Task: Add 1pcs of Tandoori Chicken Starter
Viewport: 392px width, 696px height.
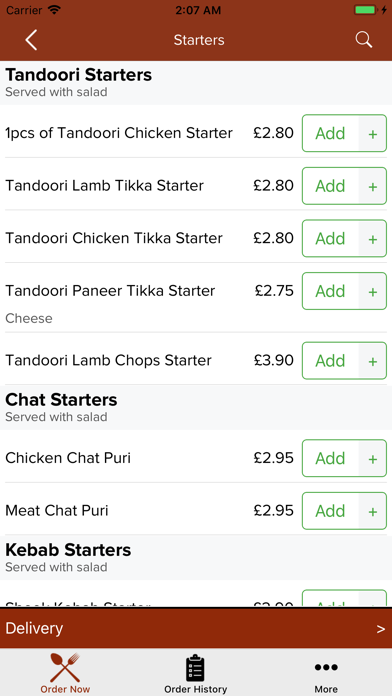Action: (330, 133)
